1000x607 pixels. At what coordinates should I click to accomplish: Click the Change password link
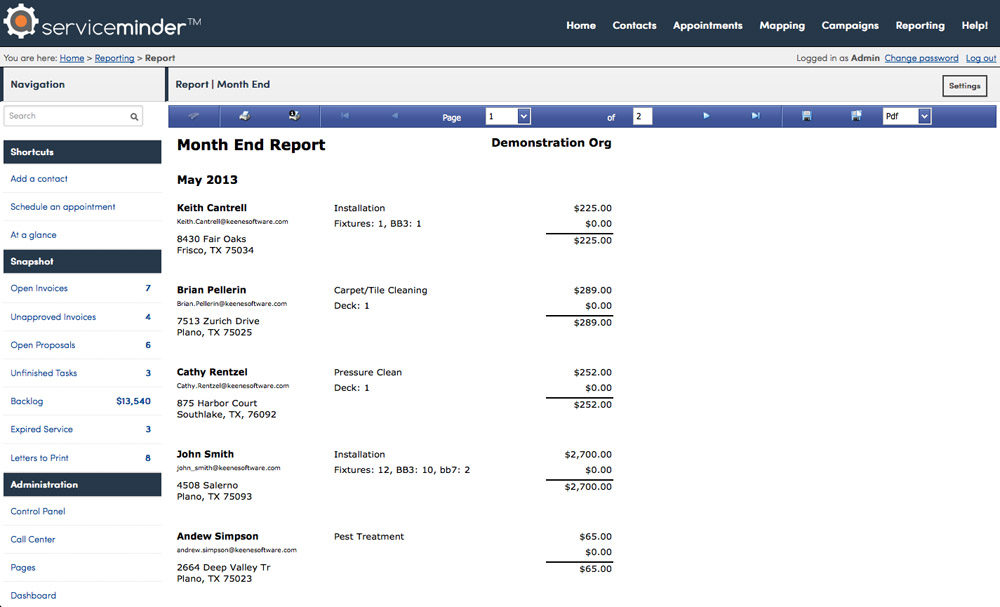pos(921,58)
